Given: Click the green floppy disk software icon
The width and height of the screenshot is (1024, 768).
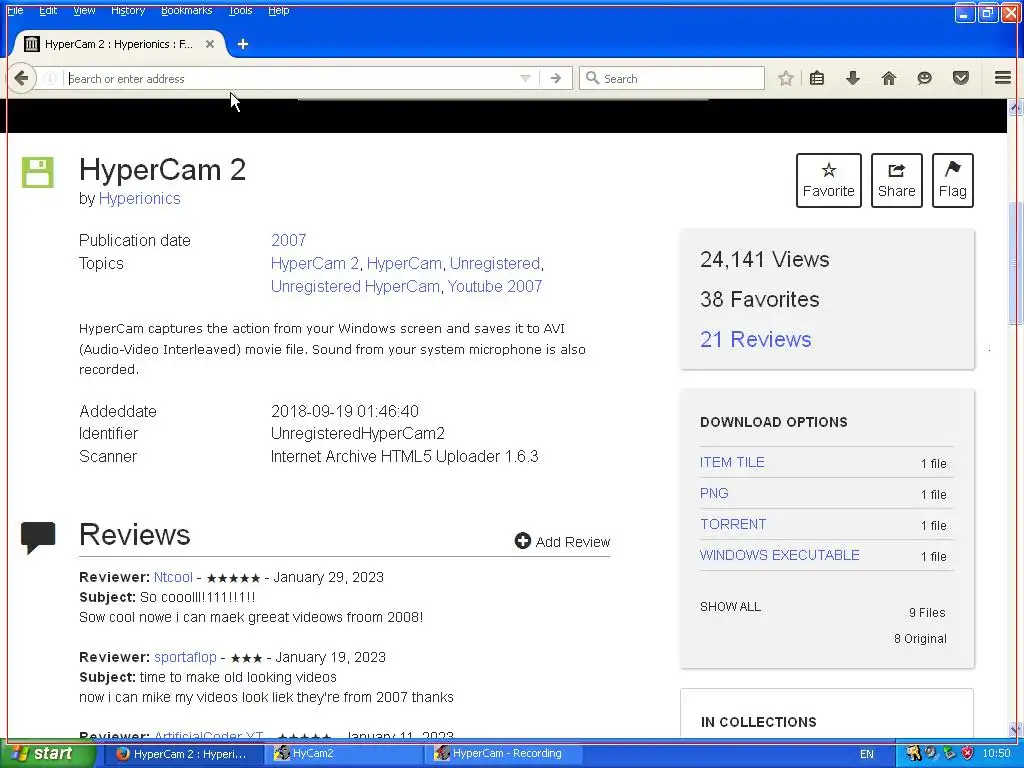Looking at the screenshot, I should click(x=38, y=172).
